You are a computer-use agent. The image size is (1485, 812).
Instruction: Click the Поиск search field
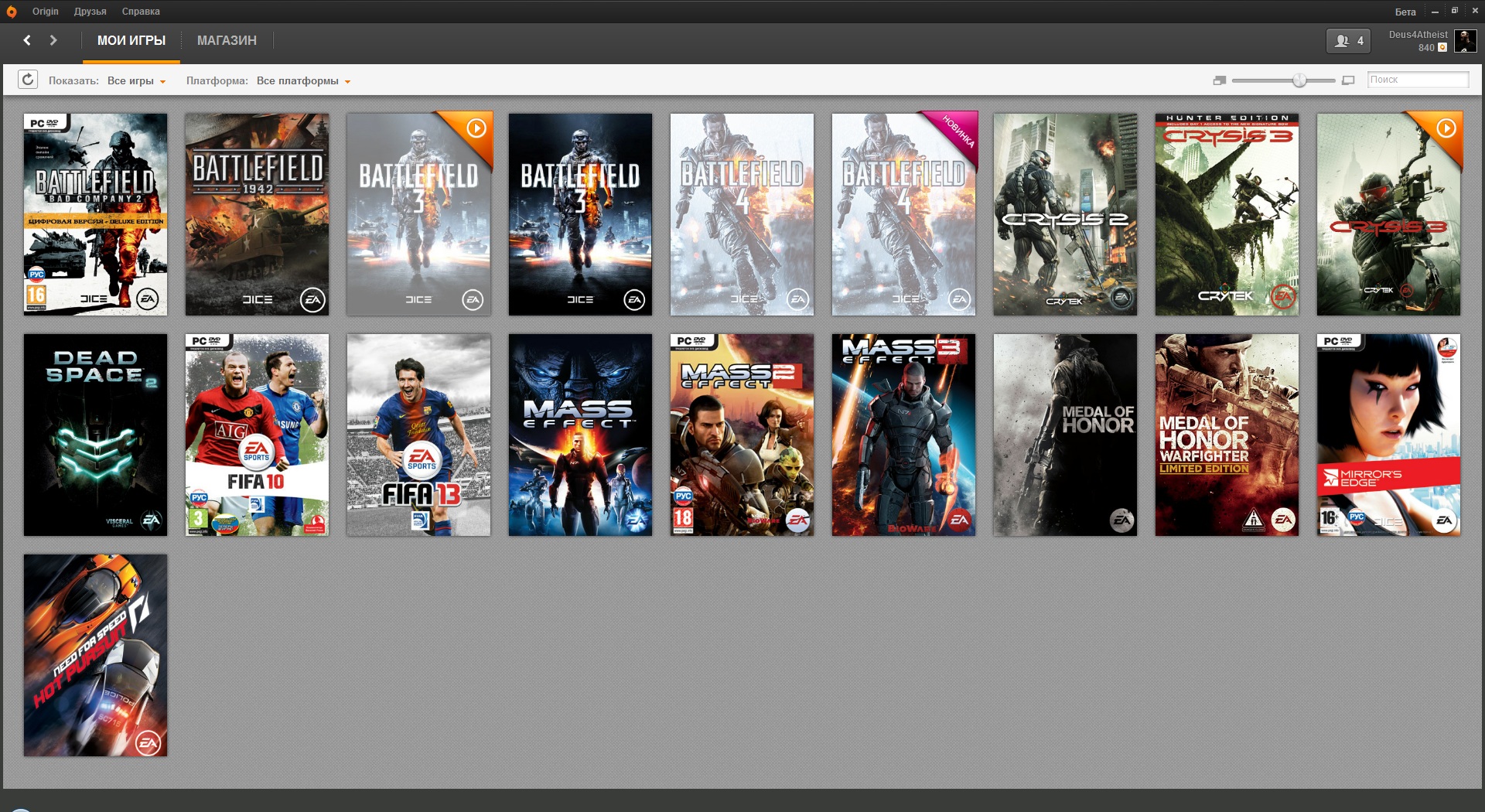click(1418, 80)
